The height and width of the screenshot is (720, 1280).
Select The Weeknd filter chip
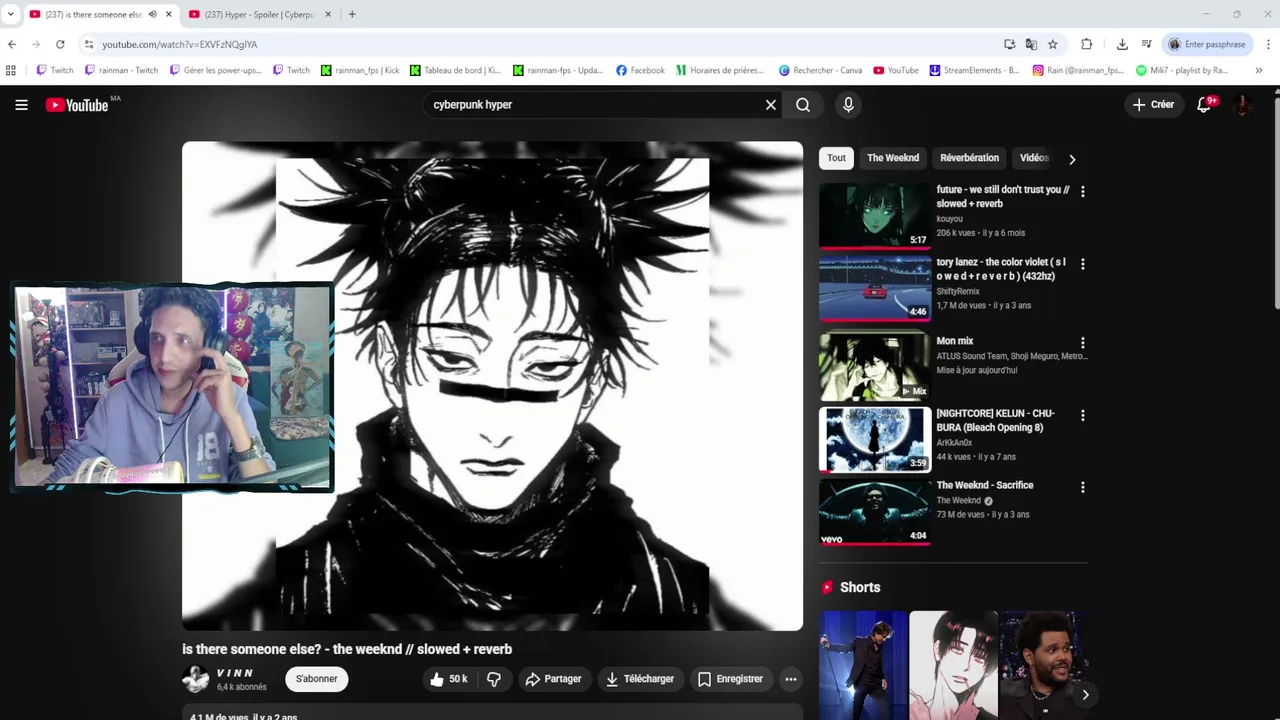(893, 158)
